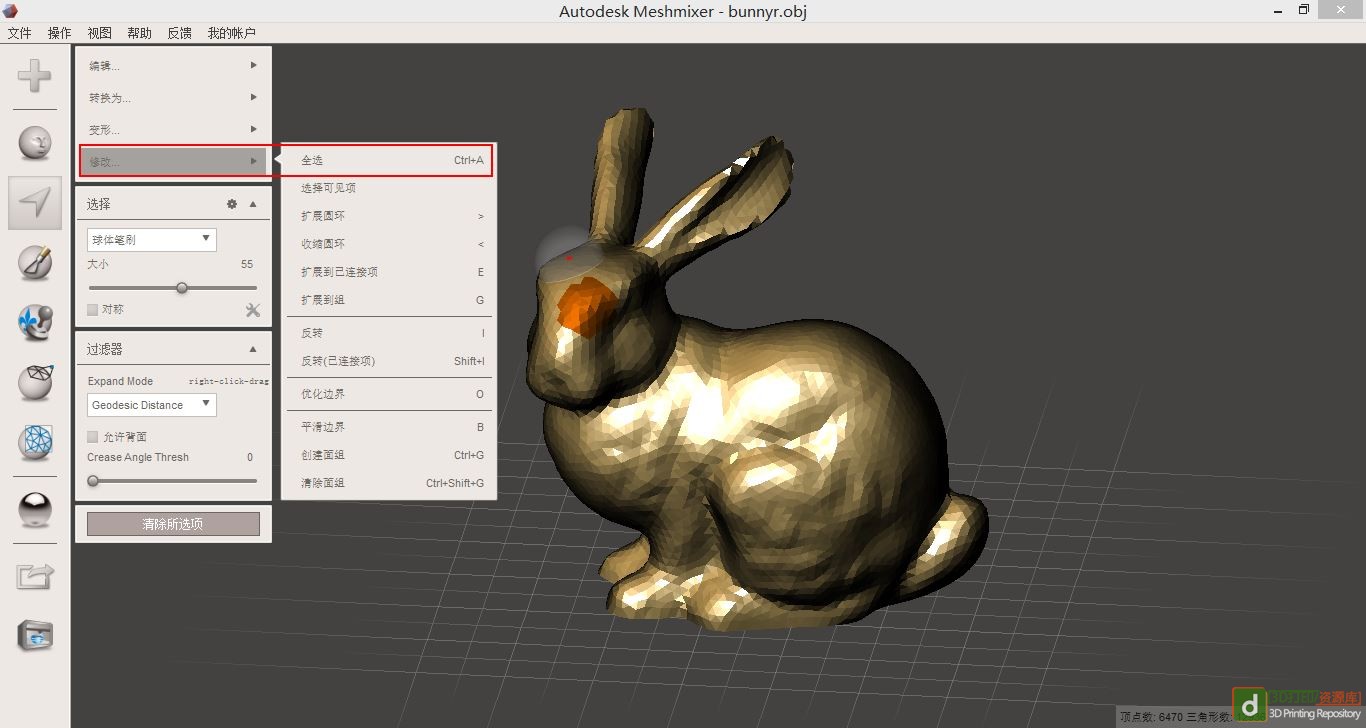Image resolution: width=1366 pixels, height=728 pixels.
Task: Enable the 允许背面 checkbox
Action: 93,437
